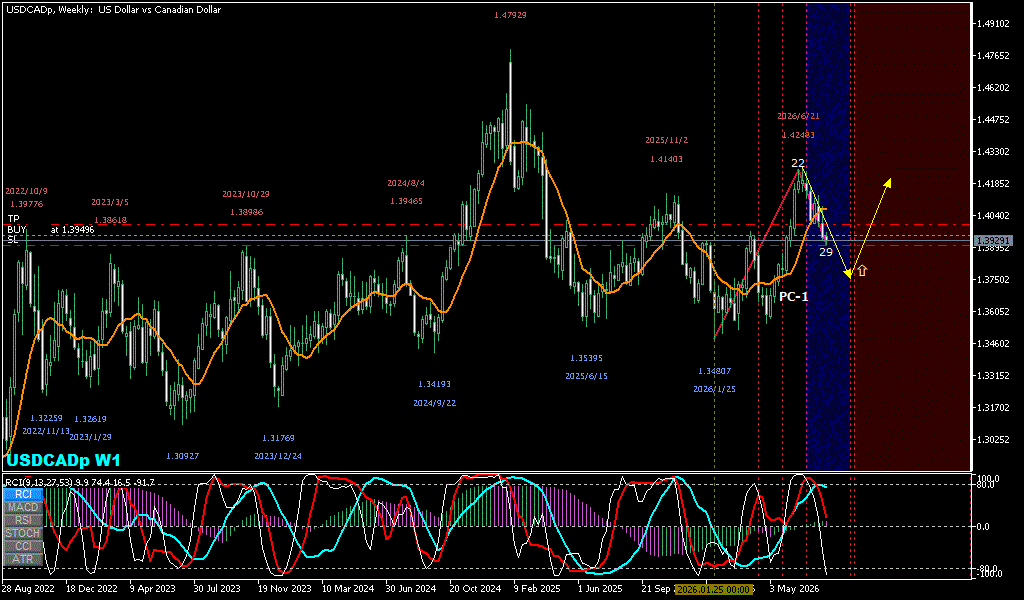Click 1.40402 on the price scale
1024x600 pixels.
point(993,216)
